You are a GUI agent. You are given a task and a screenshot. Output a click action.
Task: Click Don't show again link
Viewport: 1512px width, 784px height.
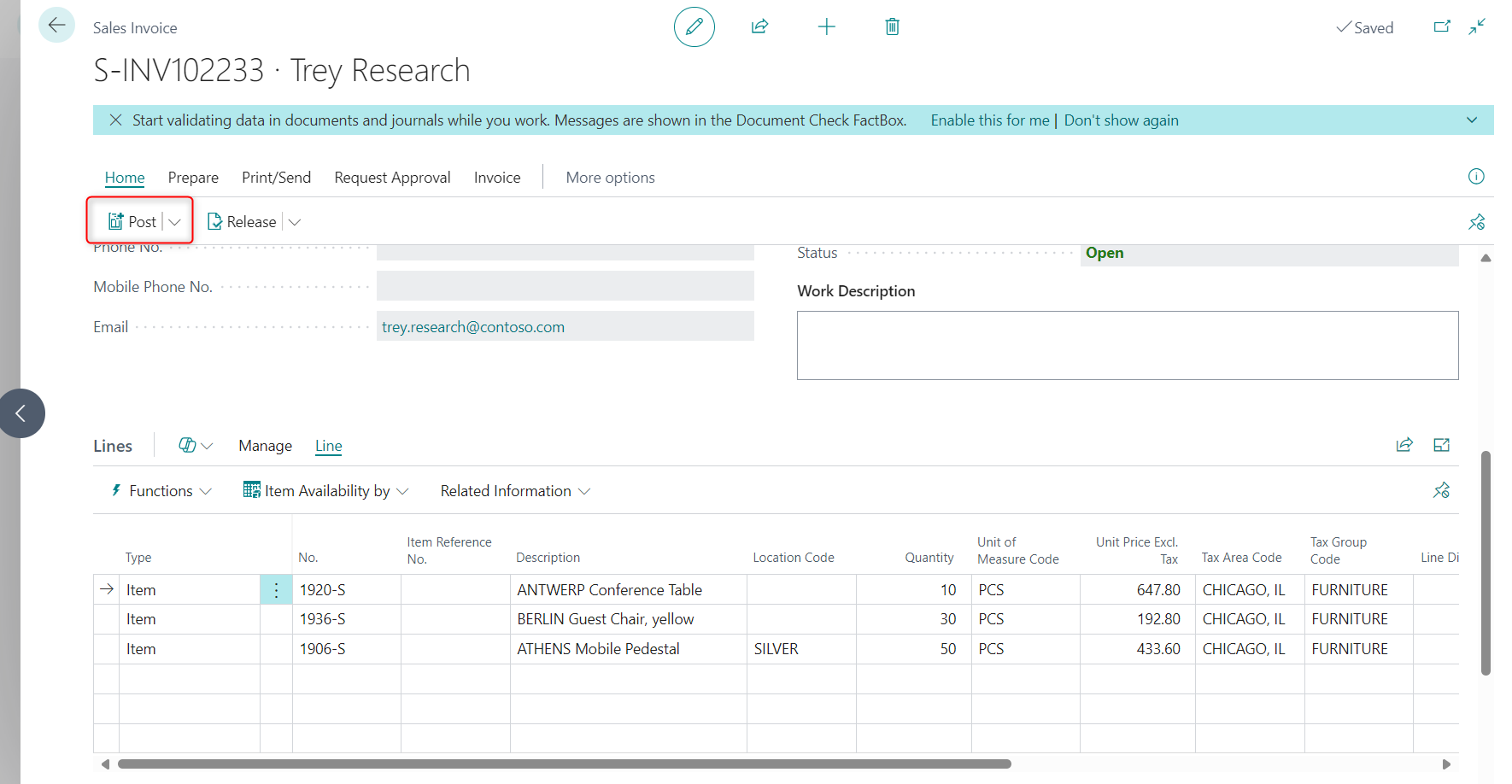coord(1121,120)
